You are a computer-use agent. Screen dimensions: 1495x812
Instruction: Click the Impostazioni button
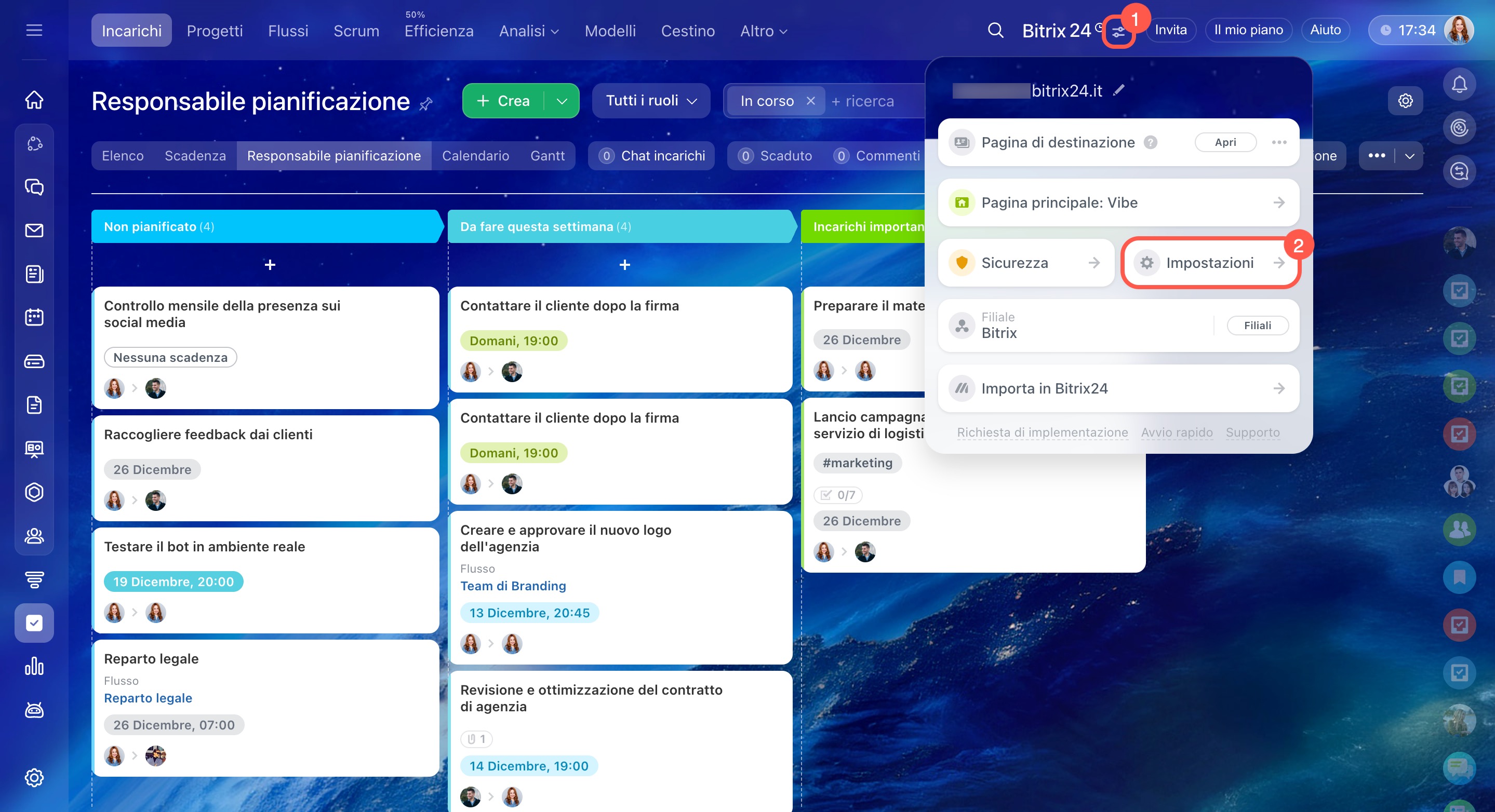(1209, 263)
